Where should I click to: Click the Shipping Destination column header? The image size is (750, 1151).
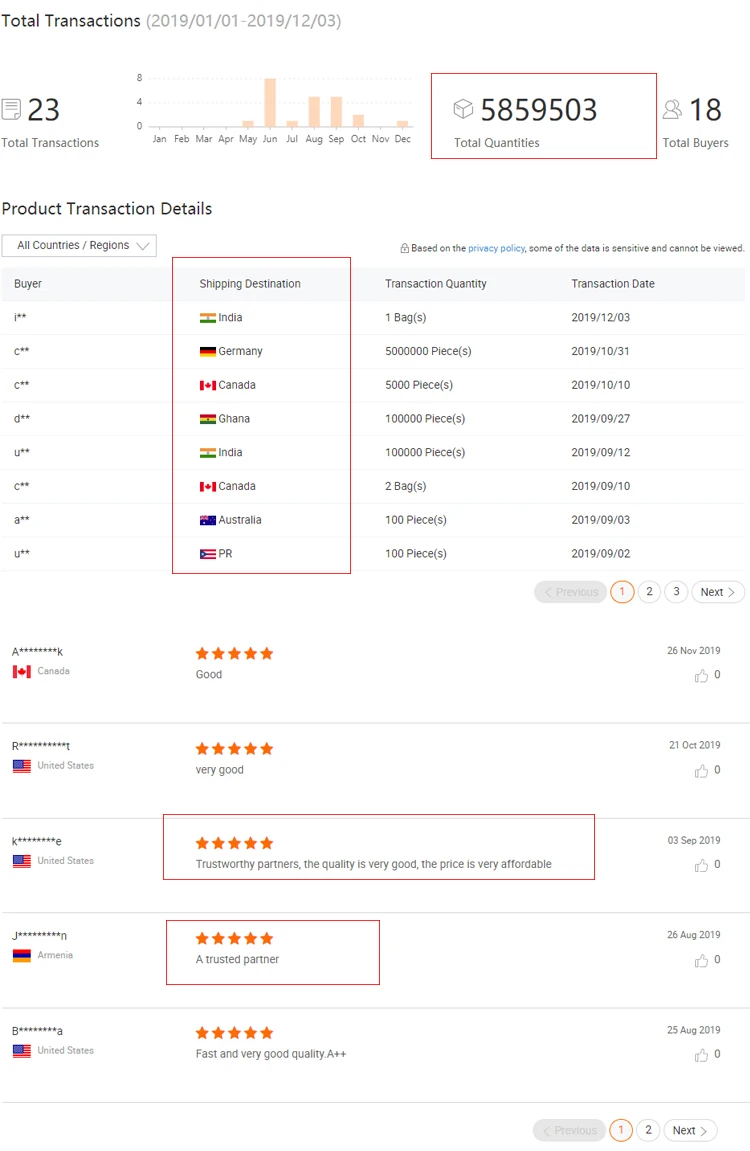pyautogui.click(x=250, y=284)
